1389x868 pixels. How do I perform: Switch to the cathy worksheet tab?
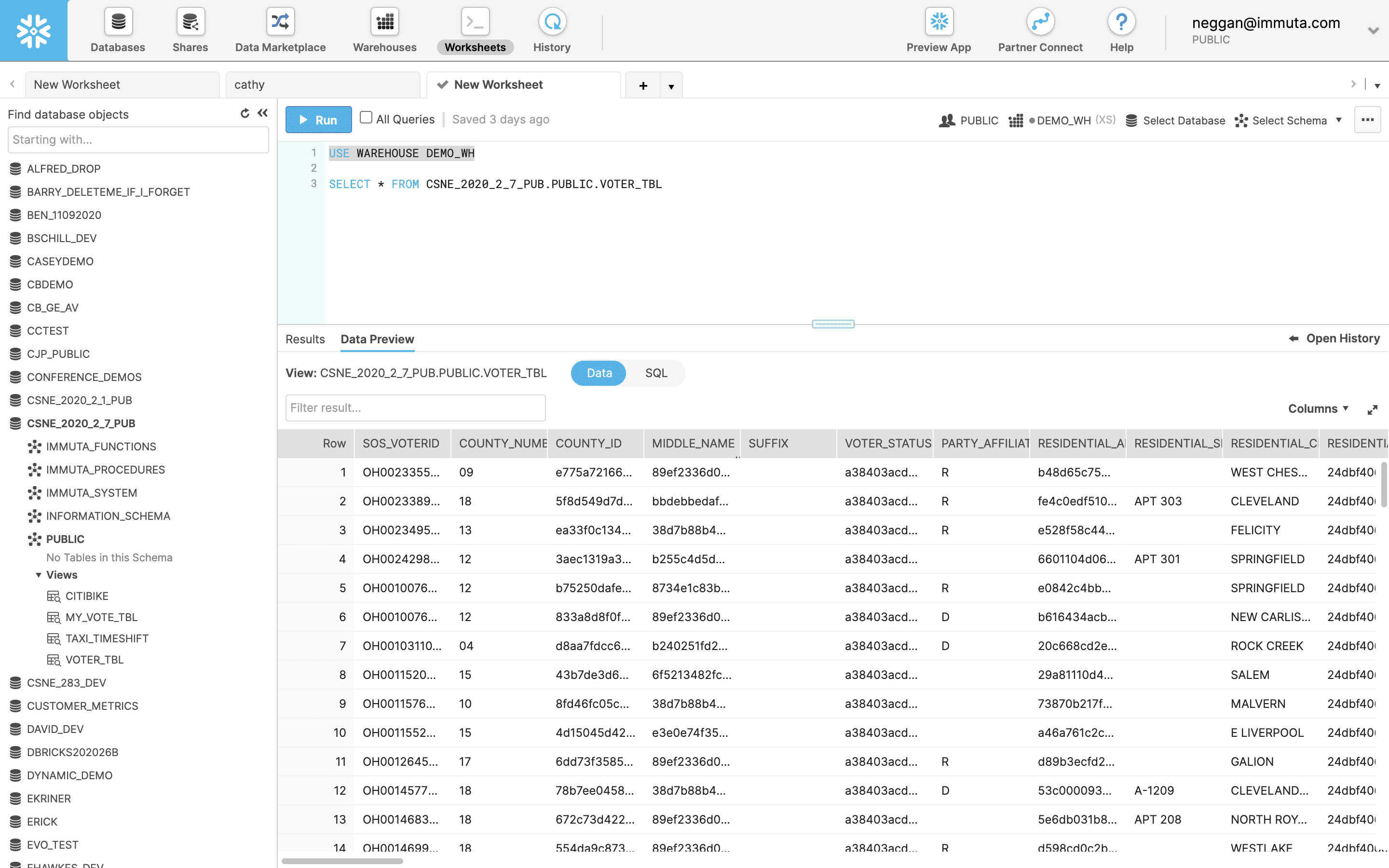coord(323,84)
